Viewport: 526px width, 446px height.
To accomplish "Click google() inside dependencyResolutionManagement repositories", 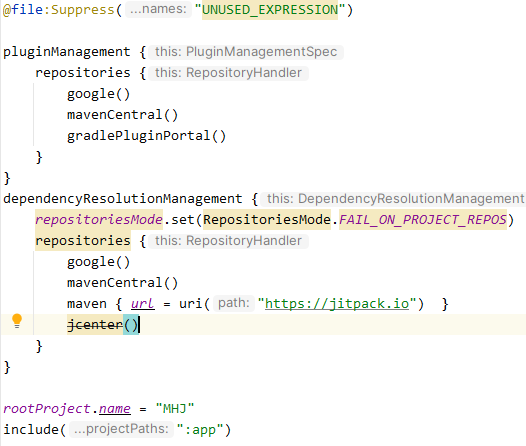I will [x=99, y=262].
